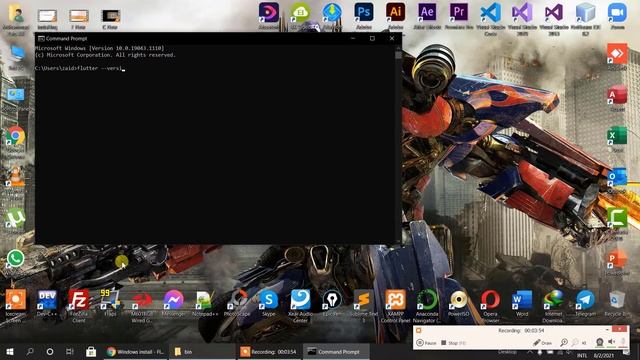
Task: Stop the screen recording
Action: (453, 343)
